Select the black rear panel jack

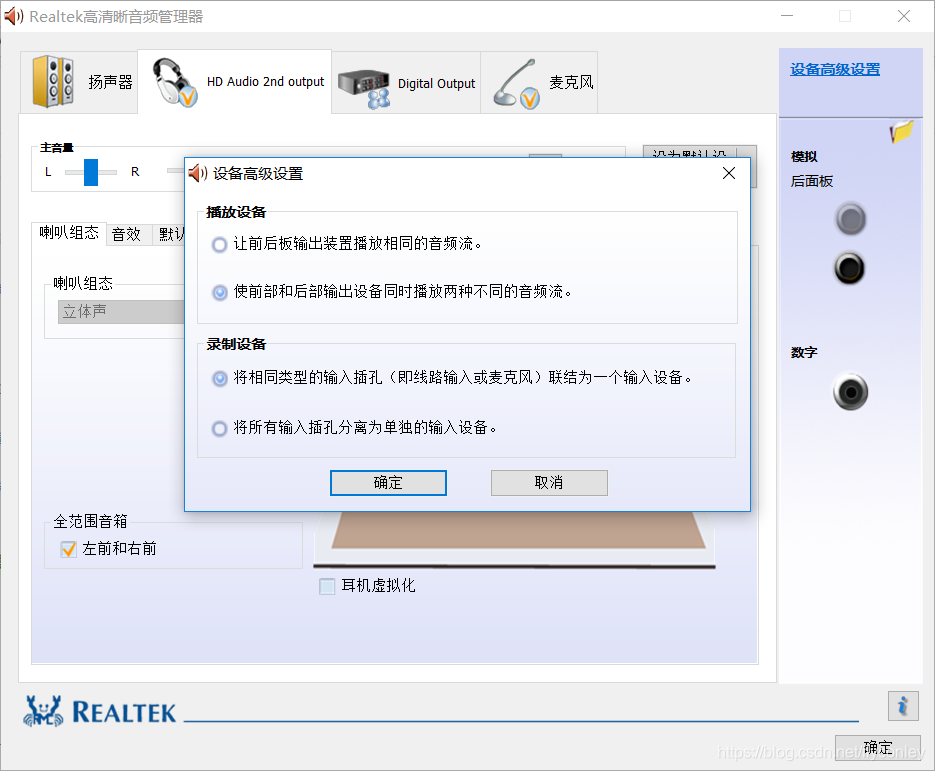[849, 268]
